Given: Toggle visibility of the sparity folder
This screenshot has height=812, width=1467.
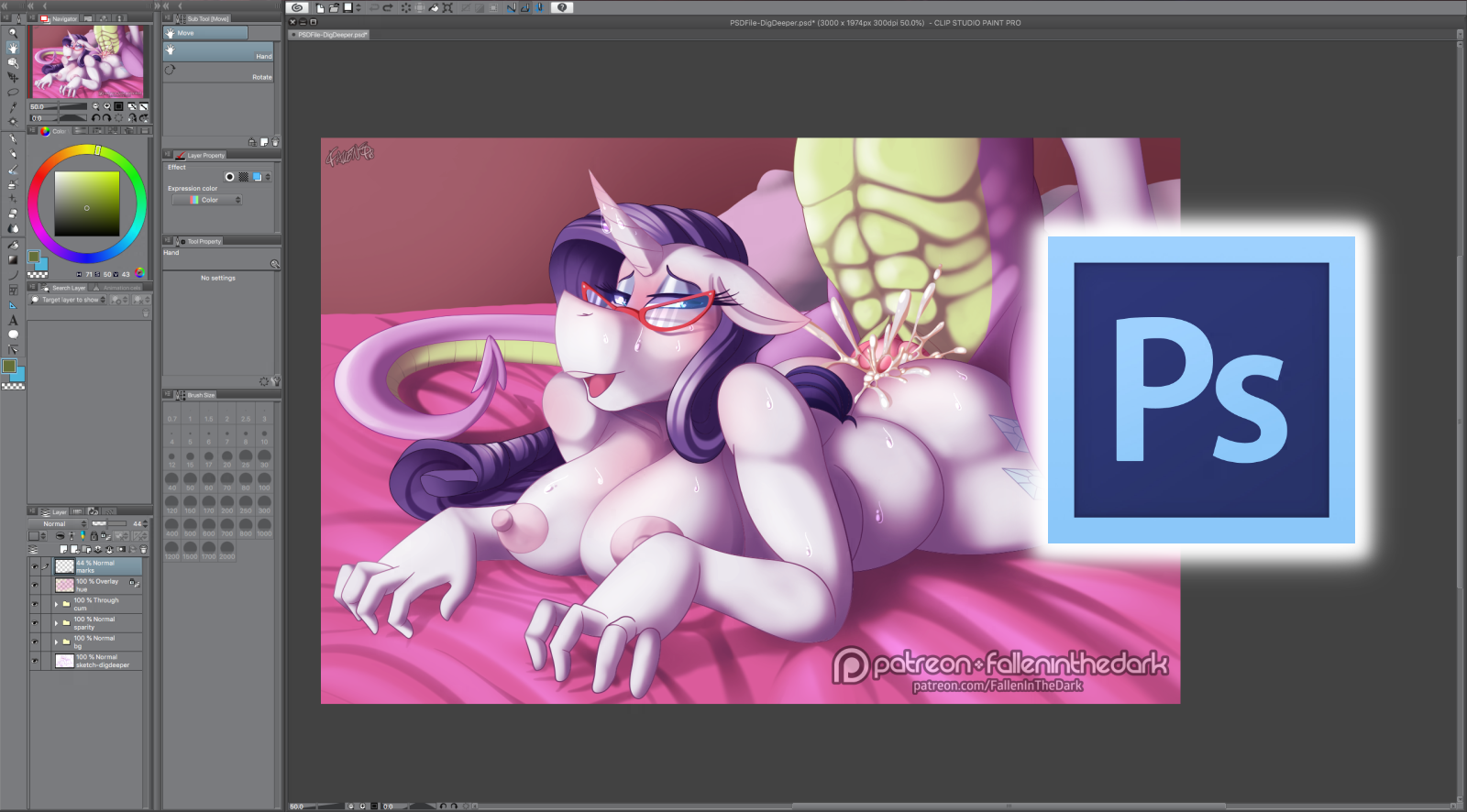Looking at the screenshot, I should (35, 623).
